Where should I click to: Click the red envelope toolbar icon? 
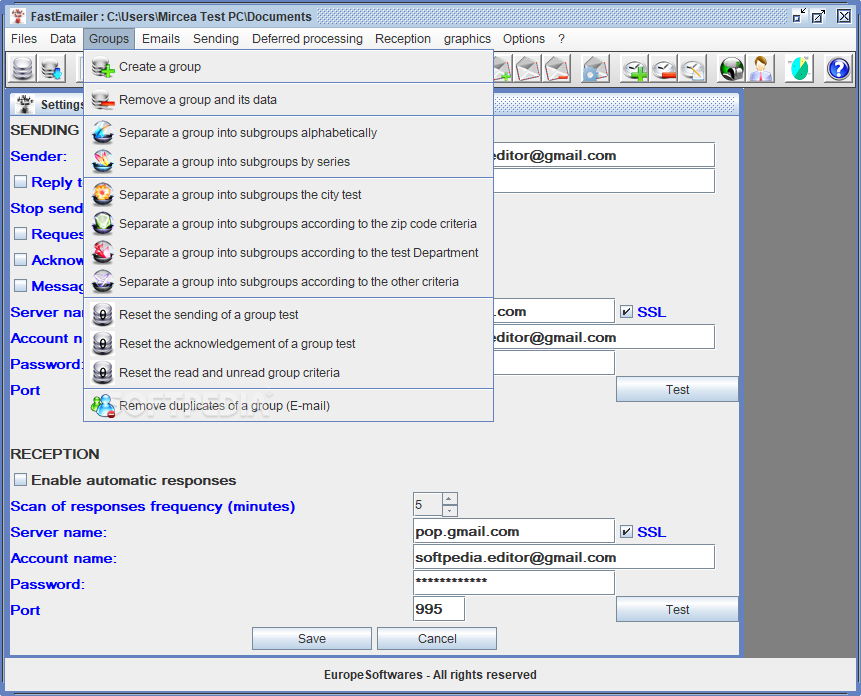528,69
